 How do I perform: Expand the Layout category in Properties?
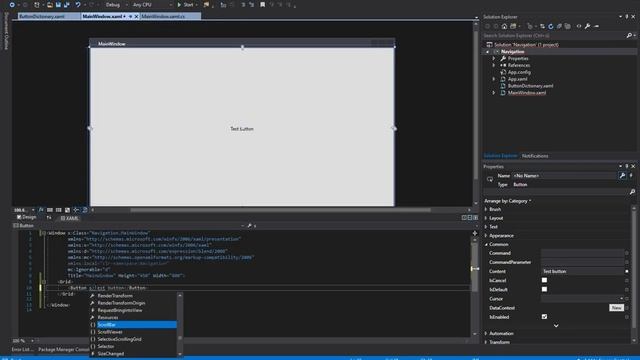click(486, 218)
